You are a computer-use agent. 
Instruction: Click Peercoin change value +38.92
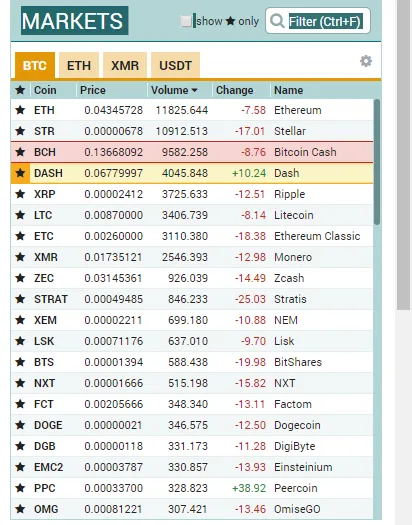tap(249, 488)
